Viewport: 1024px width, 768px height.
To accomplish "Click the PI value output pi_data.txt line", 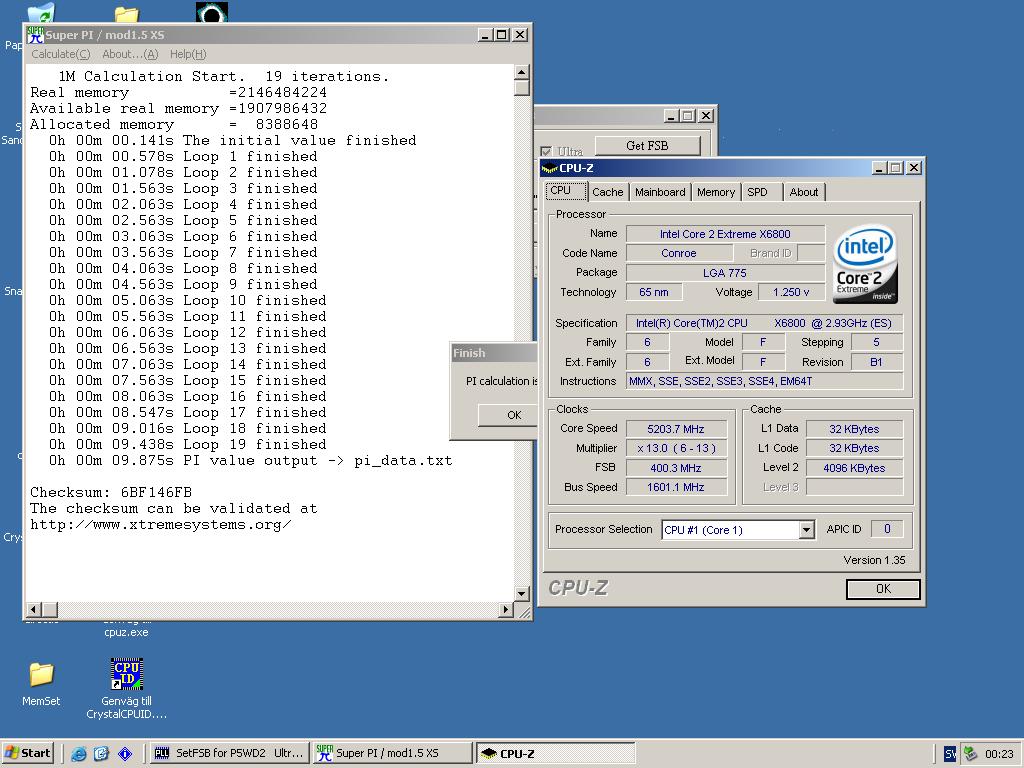I will pyautogui.click(x=250, y=460).
